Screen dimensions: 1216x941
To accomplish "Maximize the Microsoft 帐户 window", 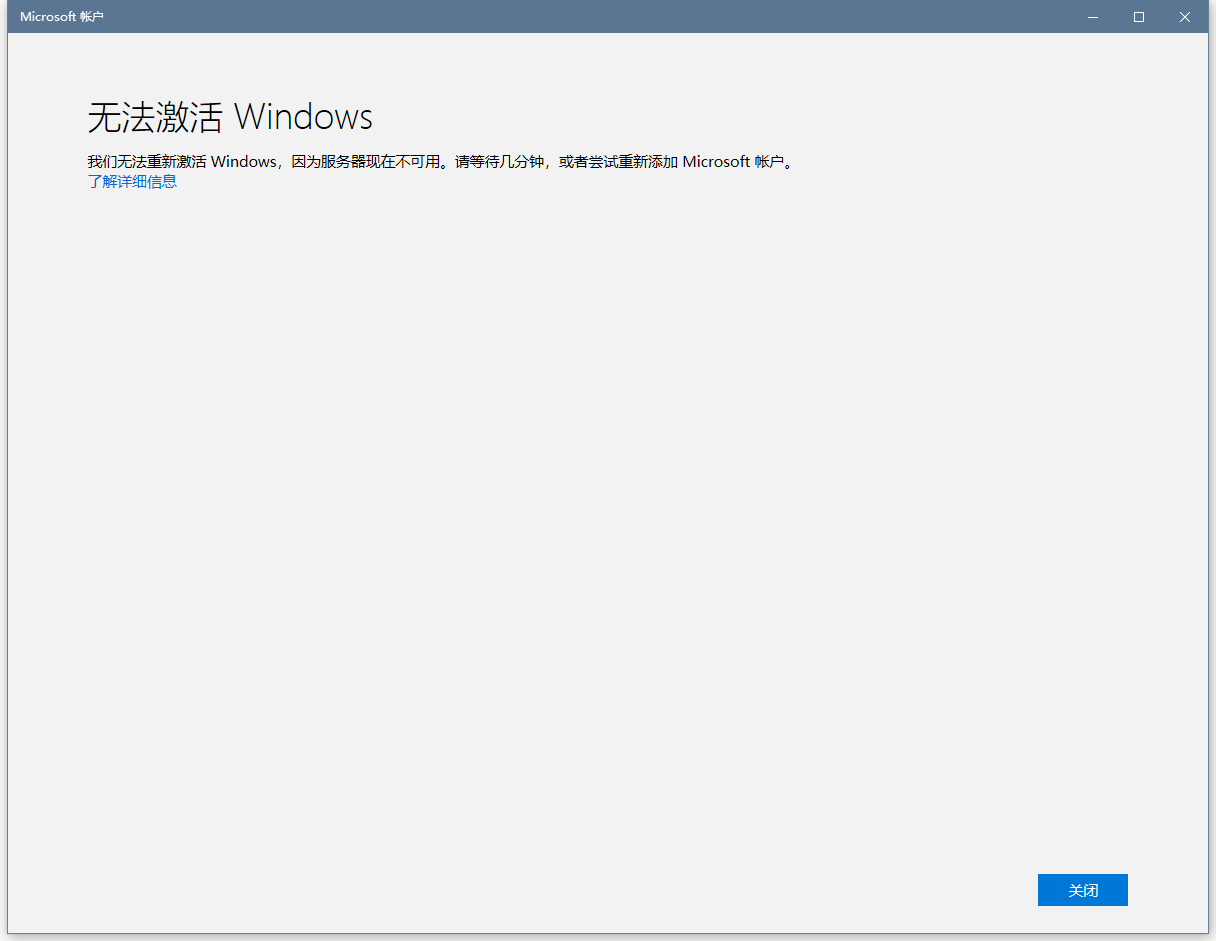I will pos(1139,17).
